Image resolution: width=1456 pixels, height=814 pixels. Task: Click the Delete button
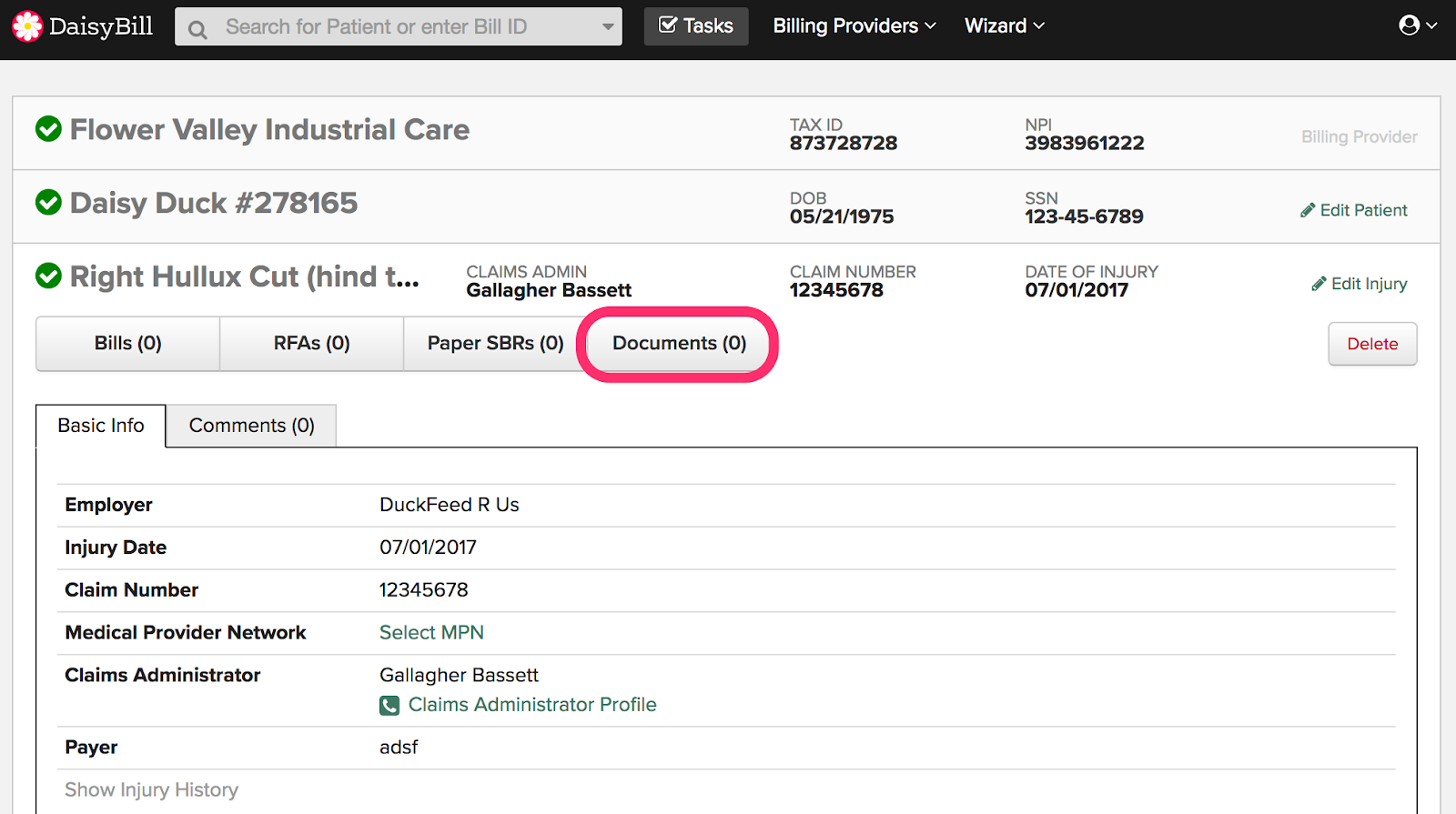(x=1372, y=344)
